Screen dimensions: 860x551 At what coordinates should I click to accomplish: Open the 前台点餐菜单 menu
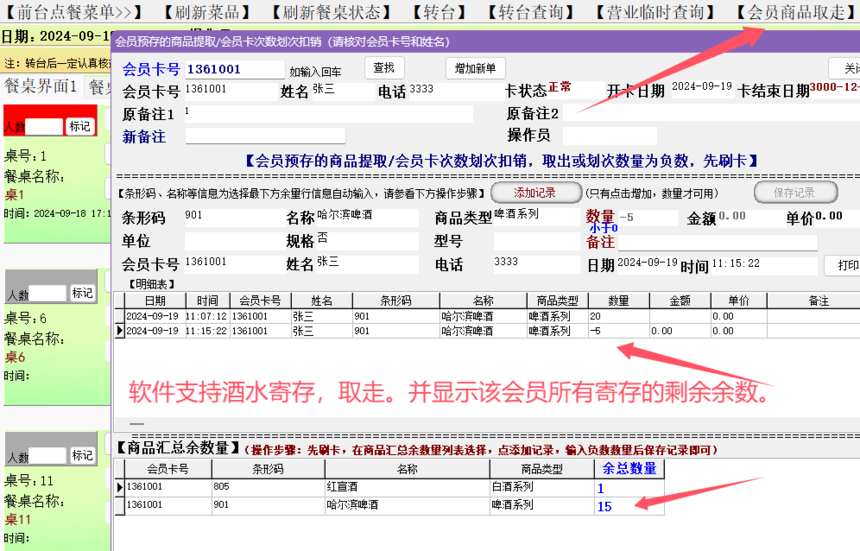(69, 12)
